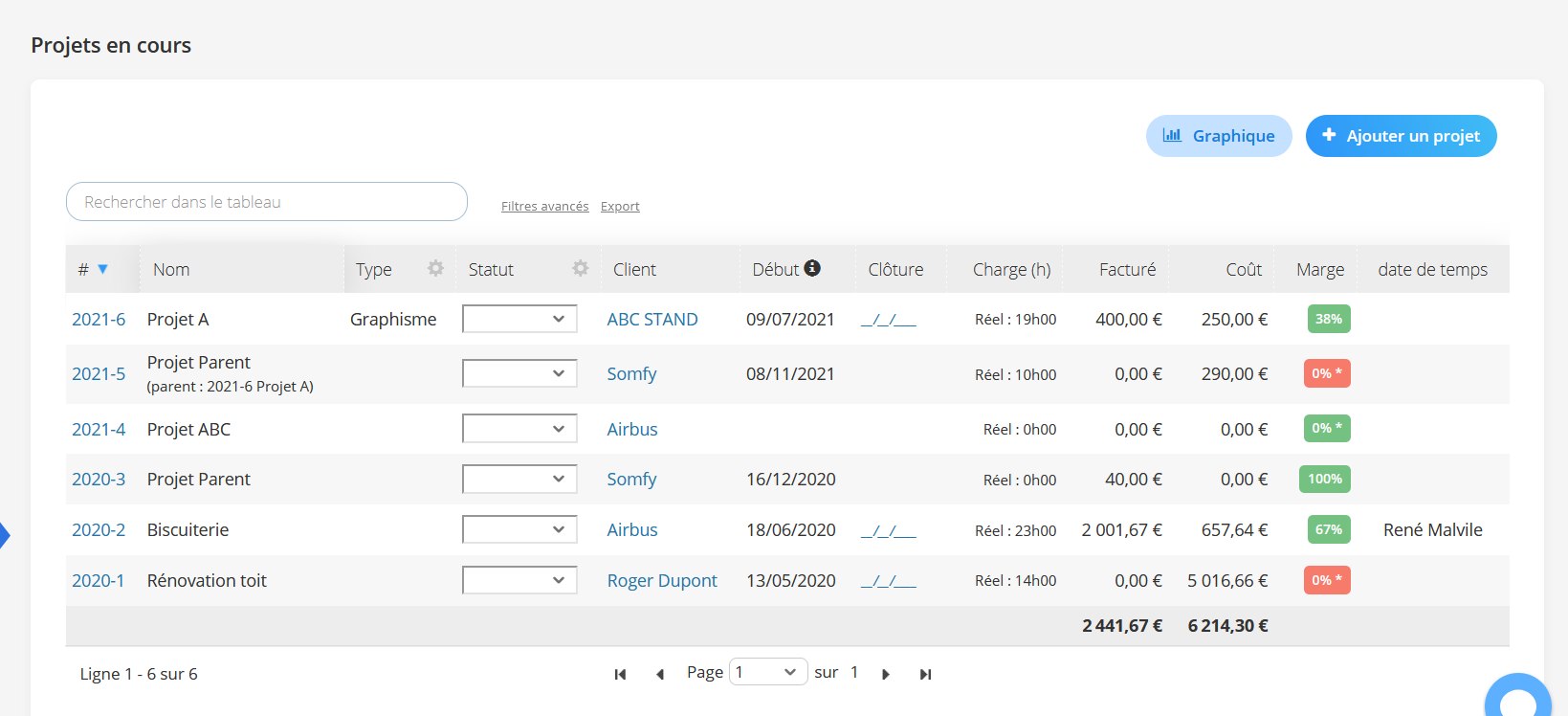1568x716 pixels.
Task: Click the Rechercher dans le tableau field
Action: (x=267, y=202)
